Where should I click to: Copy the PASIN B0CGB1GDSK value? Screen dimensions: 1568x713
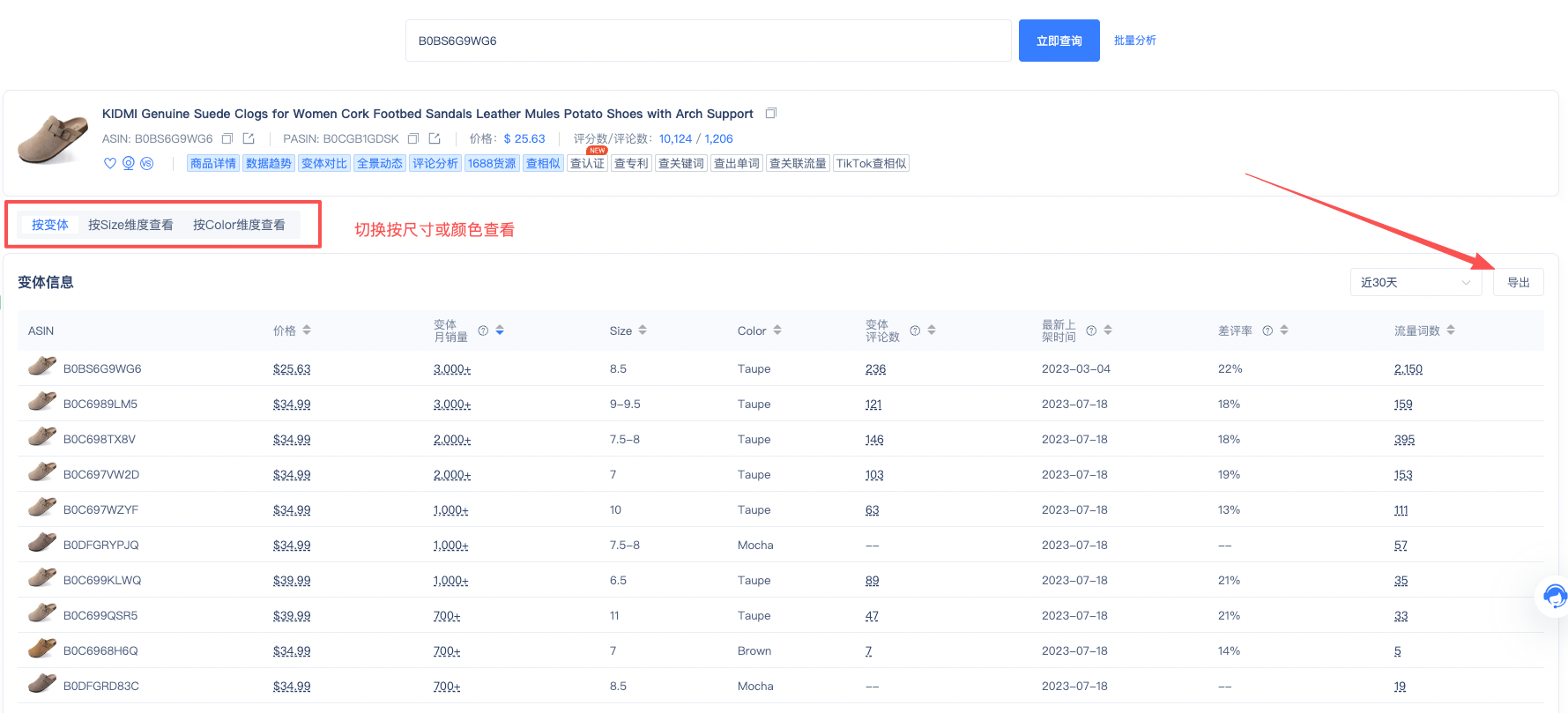coord(413,138)
